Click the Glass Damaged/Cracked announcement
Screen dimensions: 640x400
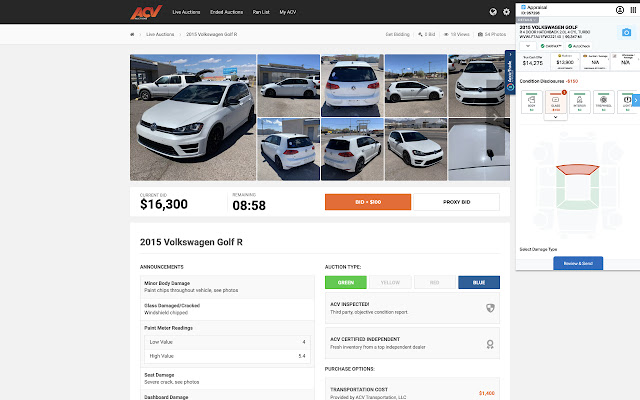(x=227, y=309)
